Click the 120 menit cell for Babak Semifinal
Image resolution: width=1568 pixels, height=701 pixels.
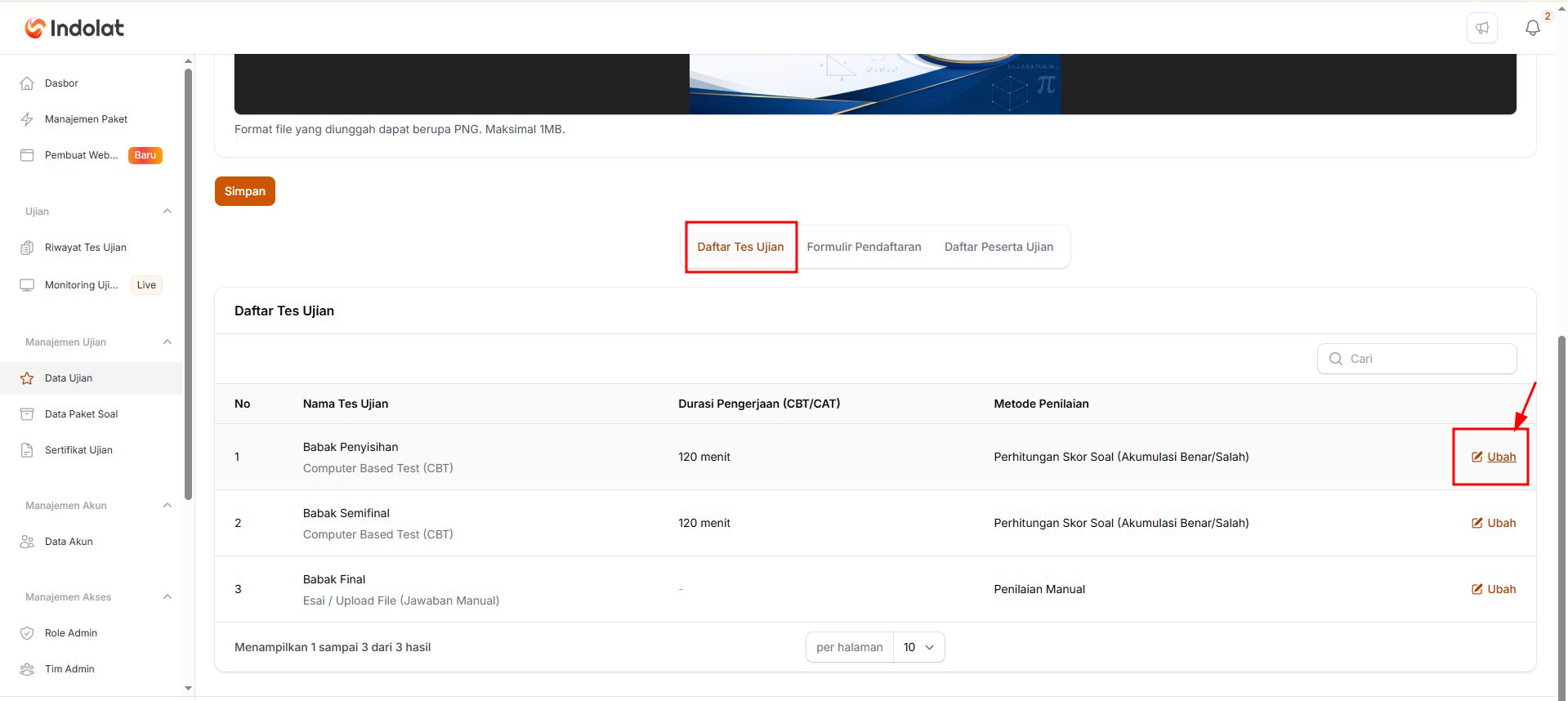[704, 523]
